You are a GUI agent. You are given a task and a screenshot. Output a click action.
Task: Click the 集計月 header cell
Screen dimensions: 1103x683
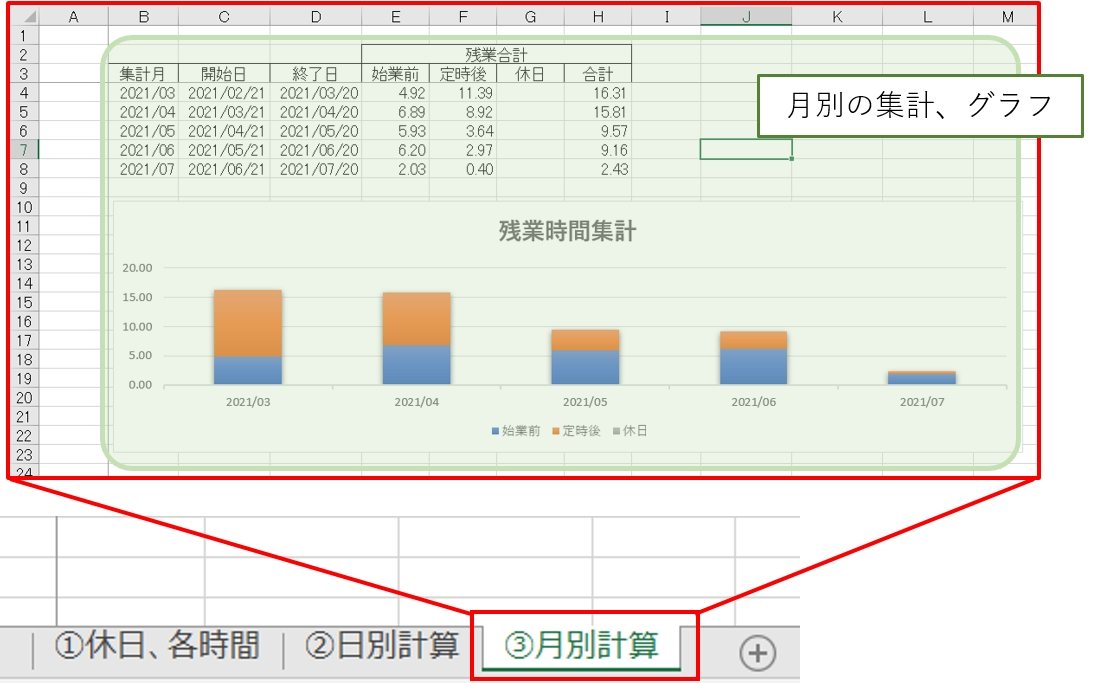[x=143, y=74]
